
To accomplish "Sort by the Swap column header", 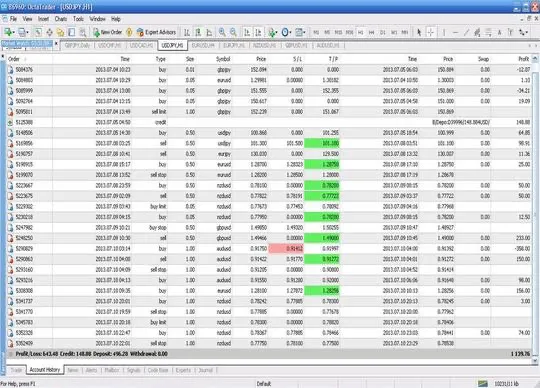I will pyautogui.click(x=473, y=59).
